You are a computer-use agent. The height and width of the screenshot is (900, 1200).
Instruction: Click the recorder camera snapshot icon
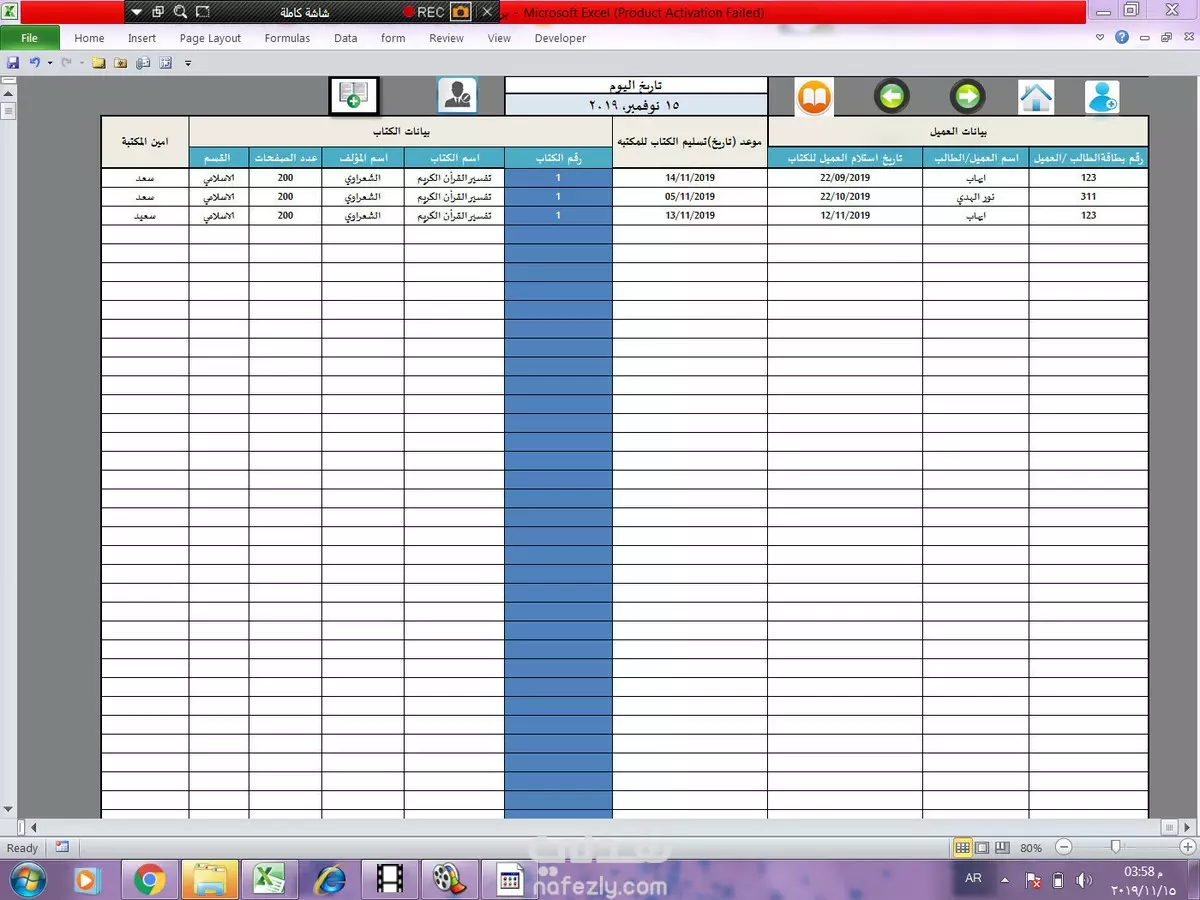pyautogui.click(x=461, y=12)
